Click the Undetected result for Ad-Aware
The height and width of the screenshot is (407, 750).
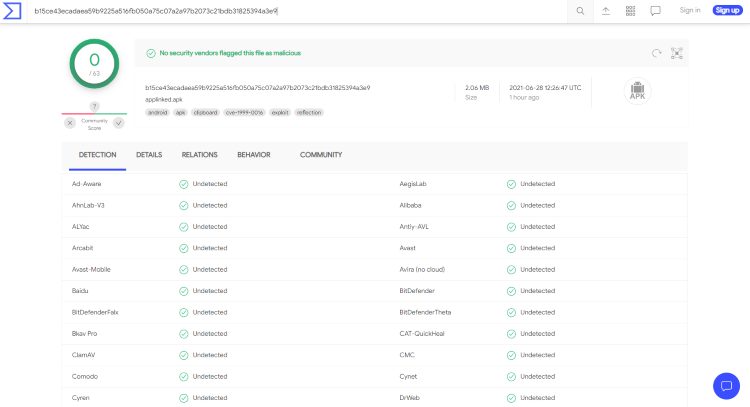tap(210, 184)
